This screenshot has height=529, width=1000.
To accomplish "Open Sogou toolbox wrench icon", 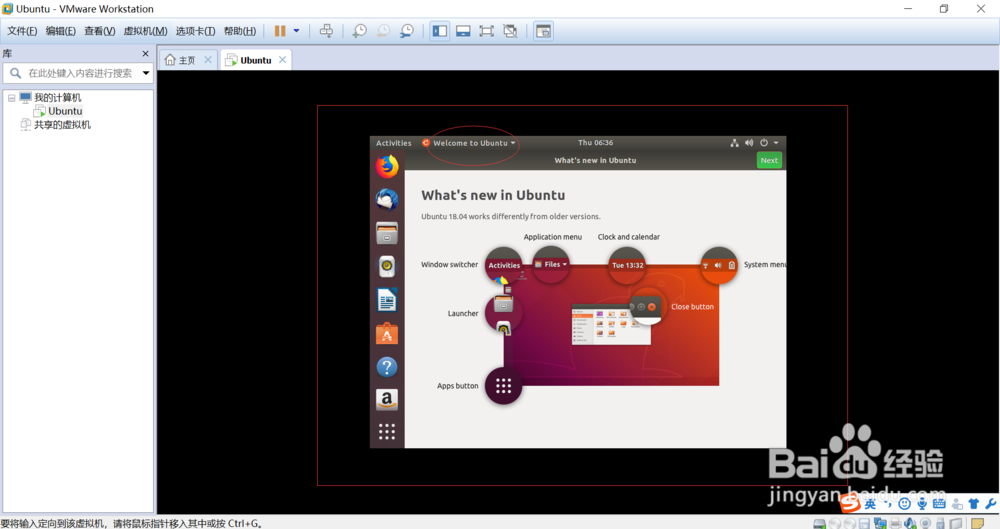I will 990,504.
